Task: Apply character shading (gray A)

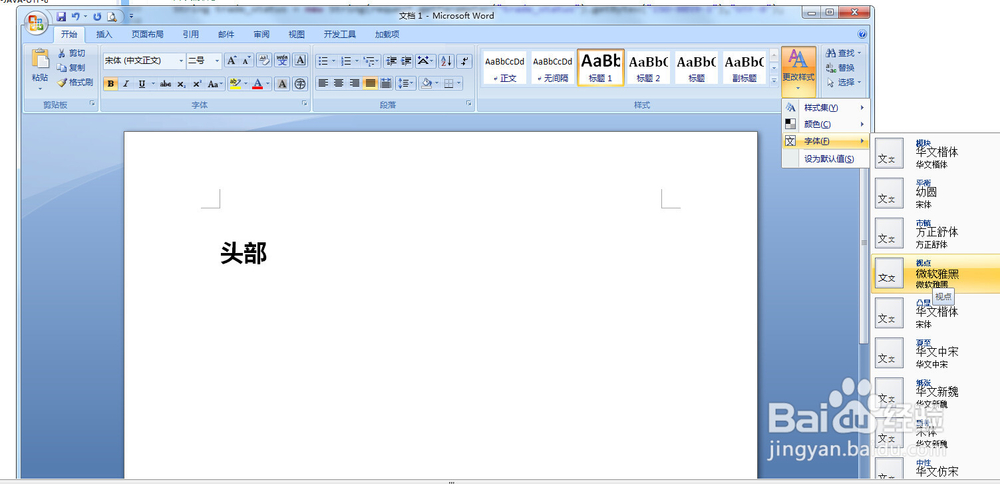Action: pos(282,84)
